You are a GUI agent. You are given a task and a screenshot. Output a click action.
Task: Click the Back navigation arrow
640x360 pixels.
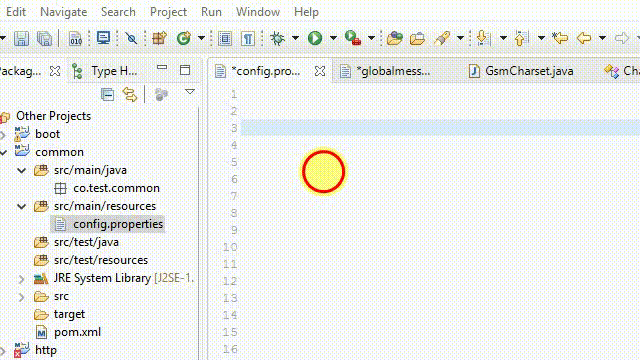[584, 38]
